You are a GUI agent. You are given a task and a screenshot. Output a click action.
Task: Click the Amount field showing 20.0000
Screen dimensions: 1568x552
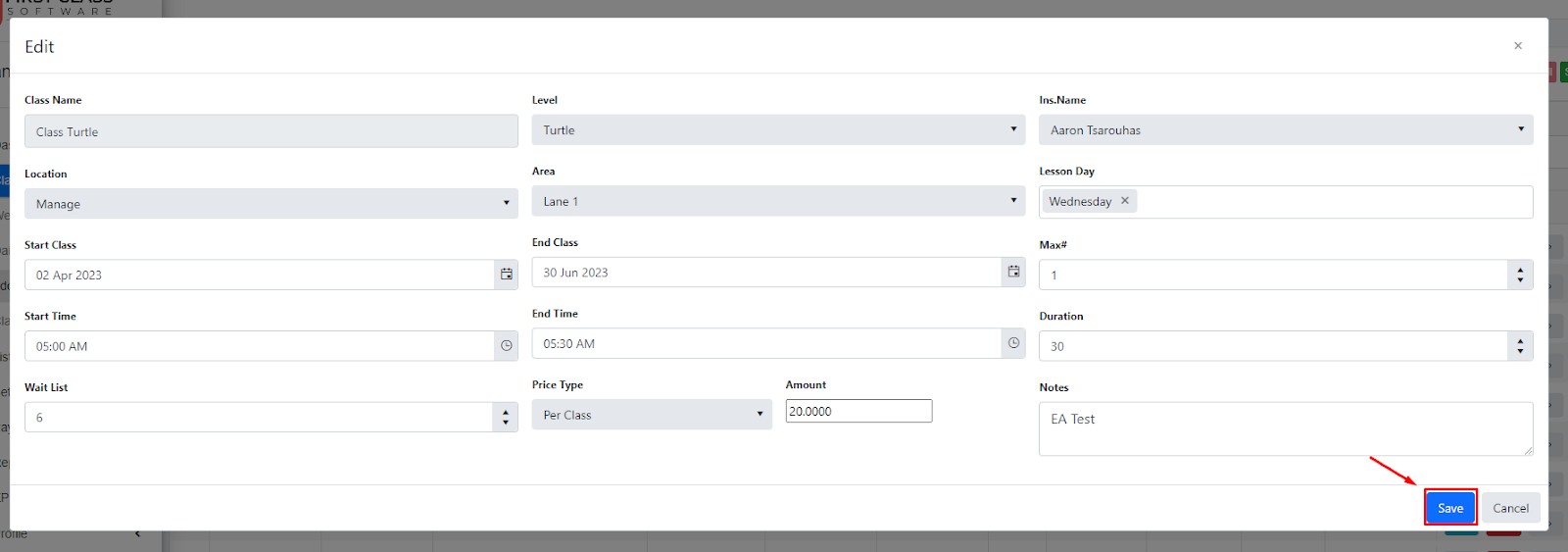(858, 412)
